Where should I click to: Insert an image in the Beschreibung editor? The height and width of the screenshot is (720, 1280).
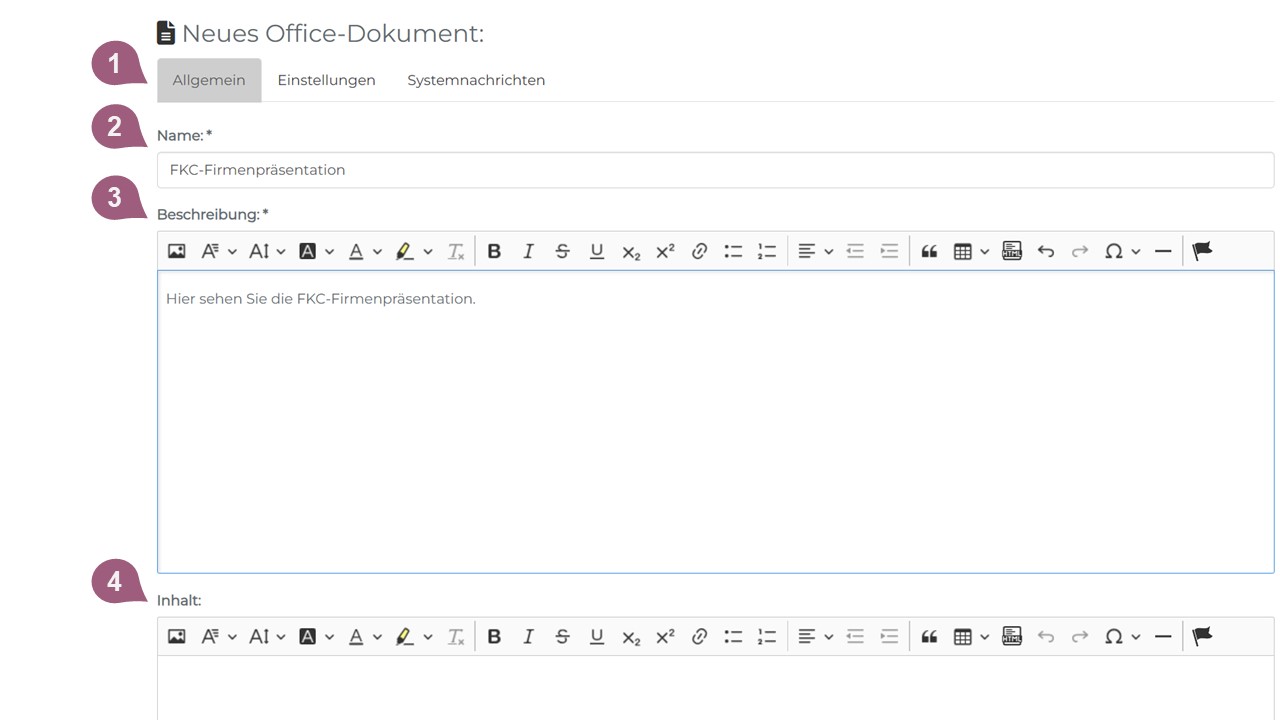tap(176, 251)
